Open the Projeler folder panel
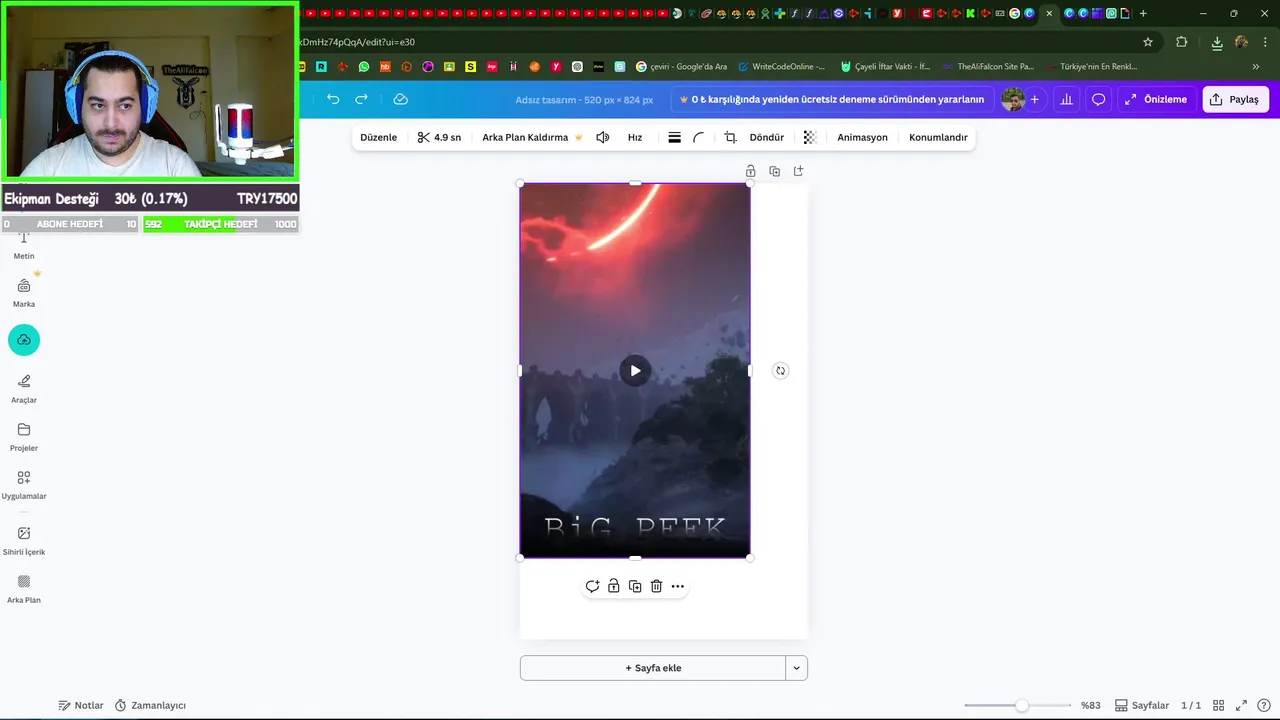 click(x=24, y=437)
